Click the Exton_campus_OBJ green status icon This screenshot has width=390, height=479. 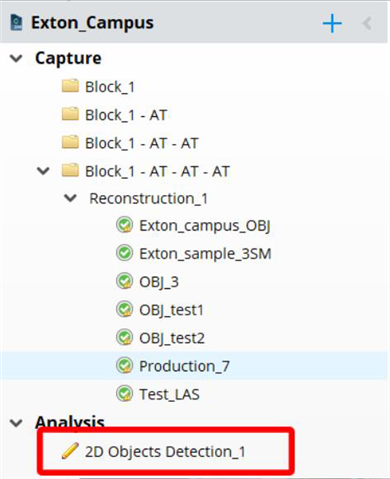(x=125, y=225)
